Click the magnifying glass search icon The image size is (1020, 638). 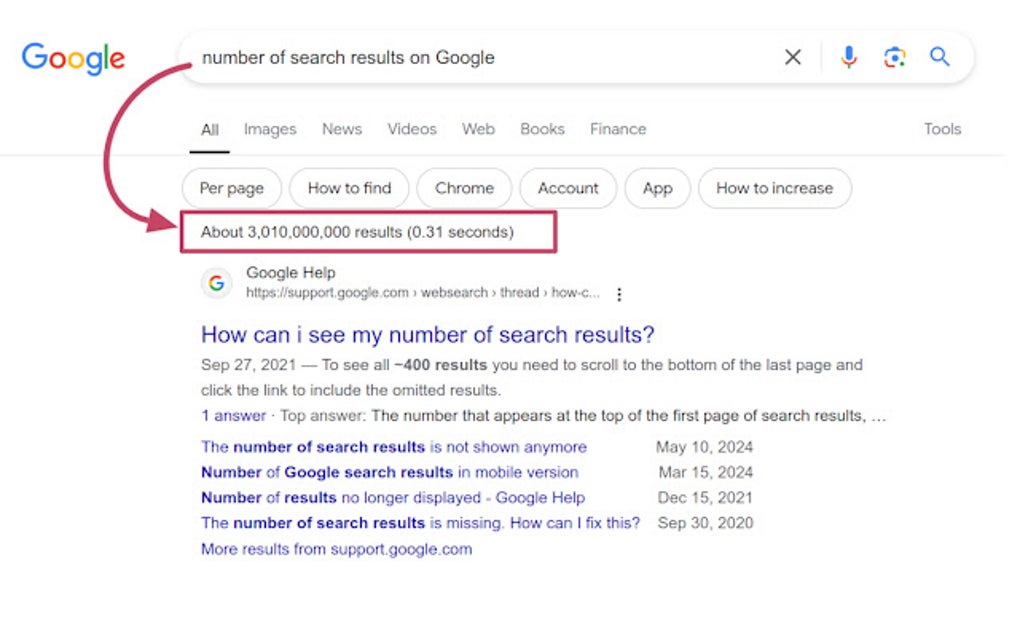(938, 57)
